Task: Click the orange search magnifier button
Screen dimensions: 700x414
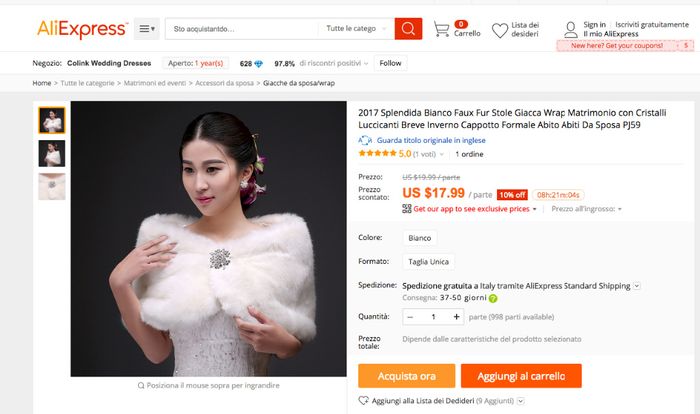Action: 408,29
